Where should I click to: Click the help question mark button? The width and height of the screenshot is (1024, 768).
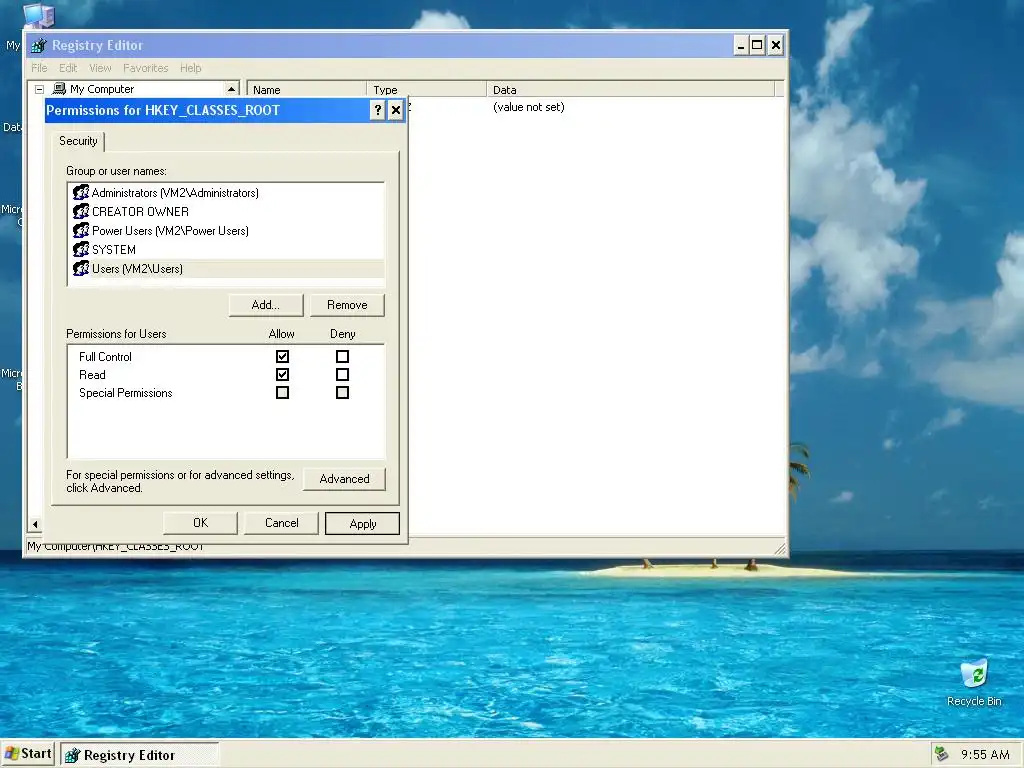(377, 110)
